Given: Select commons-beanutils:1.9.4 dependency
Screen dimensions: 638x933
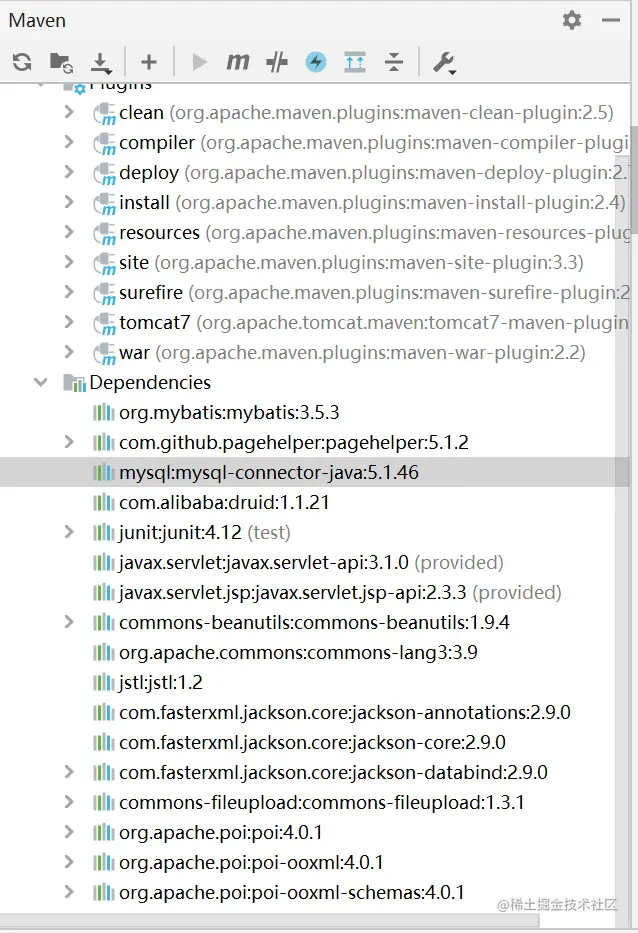Looking at the screenshot, I should [x=314, y=622].
